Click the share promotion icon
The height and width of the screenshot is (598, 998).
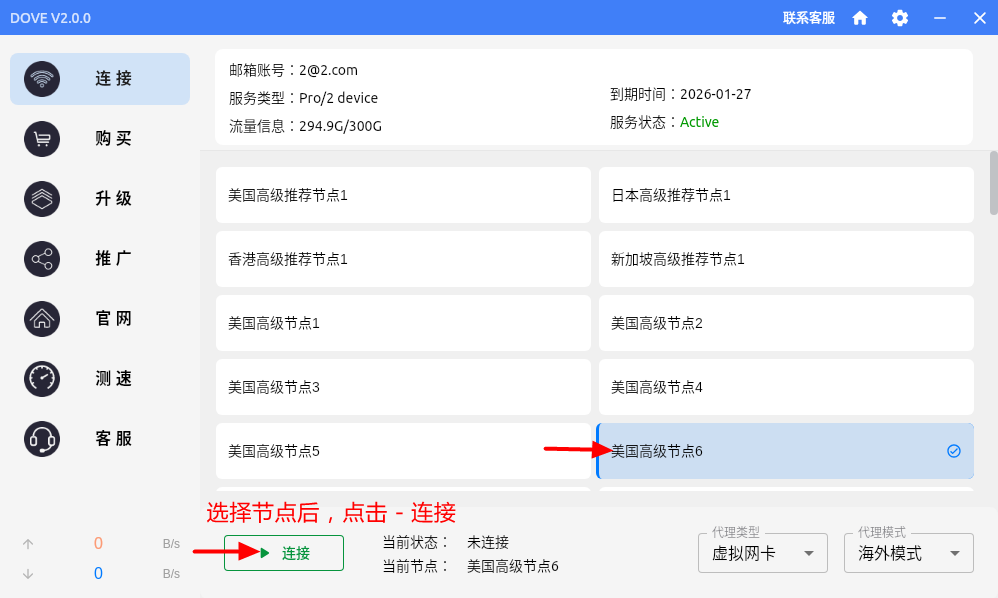click(x=42, y=259)
